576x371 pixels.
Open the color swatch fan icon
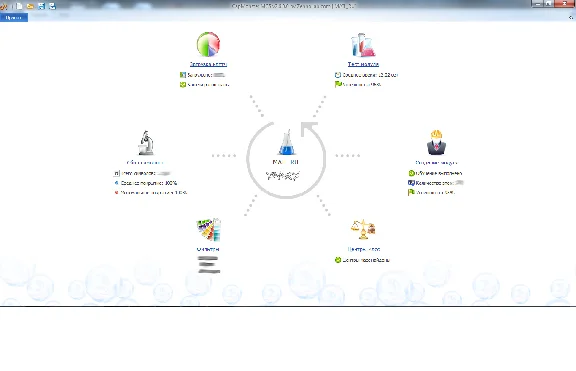click(x=209, y=230)
